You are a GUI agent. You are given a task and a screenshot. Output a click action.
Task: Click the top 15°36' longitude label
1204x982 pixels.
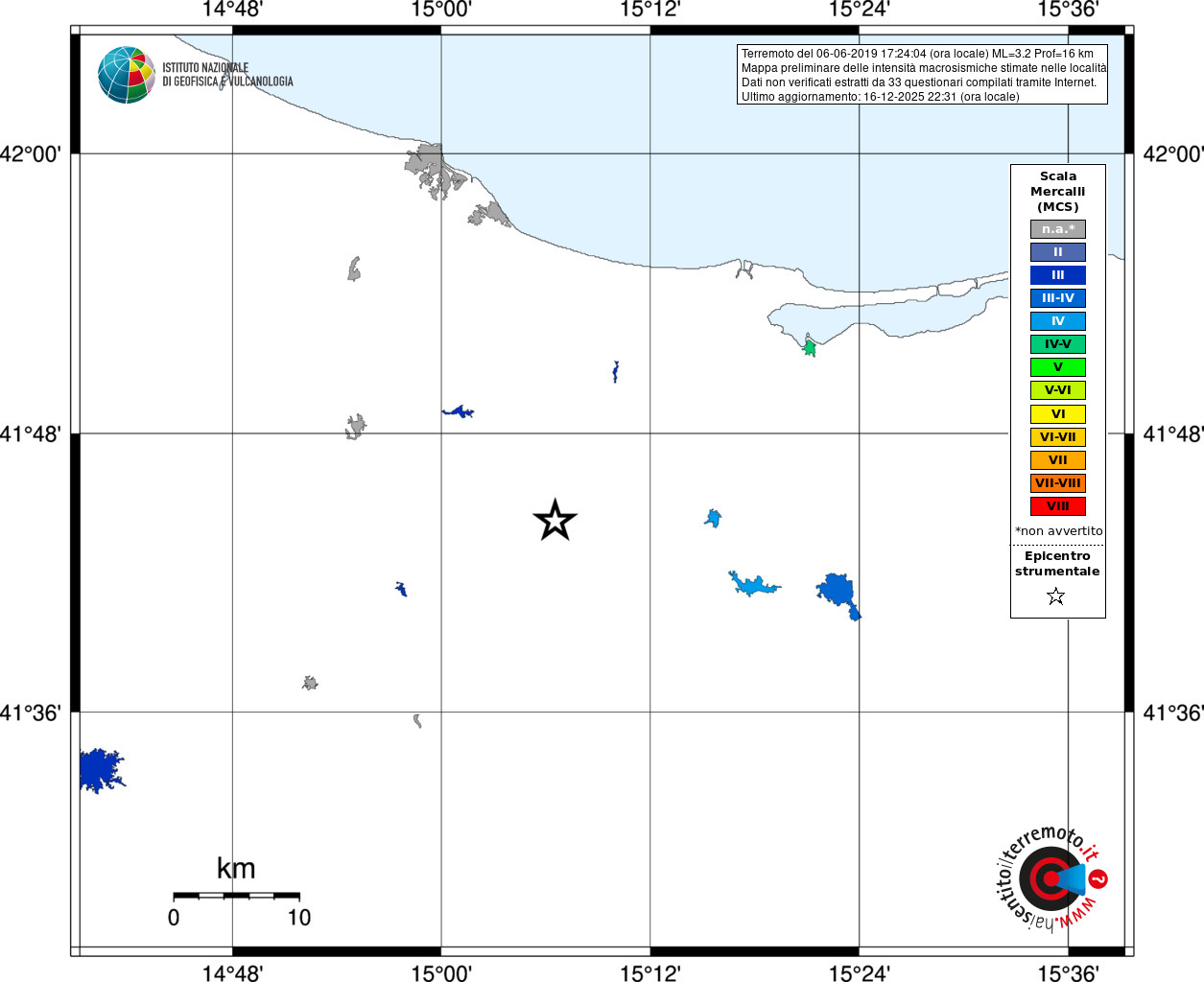tap(1068, 10)
